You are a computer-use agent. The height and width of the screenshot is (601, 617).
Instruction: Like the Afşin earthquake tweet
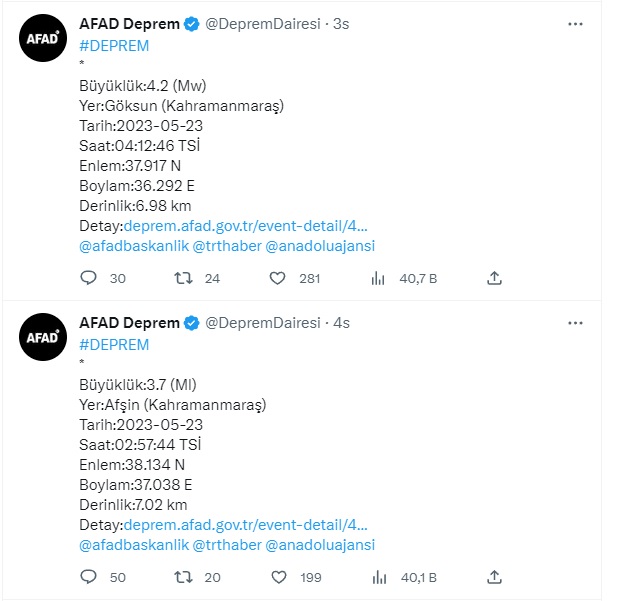click(278, 576)
